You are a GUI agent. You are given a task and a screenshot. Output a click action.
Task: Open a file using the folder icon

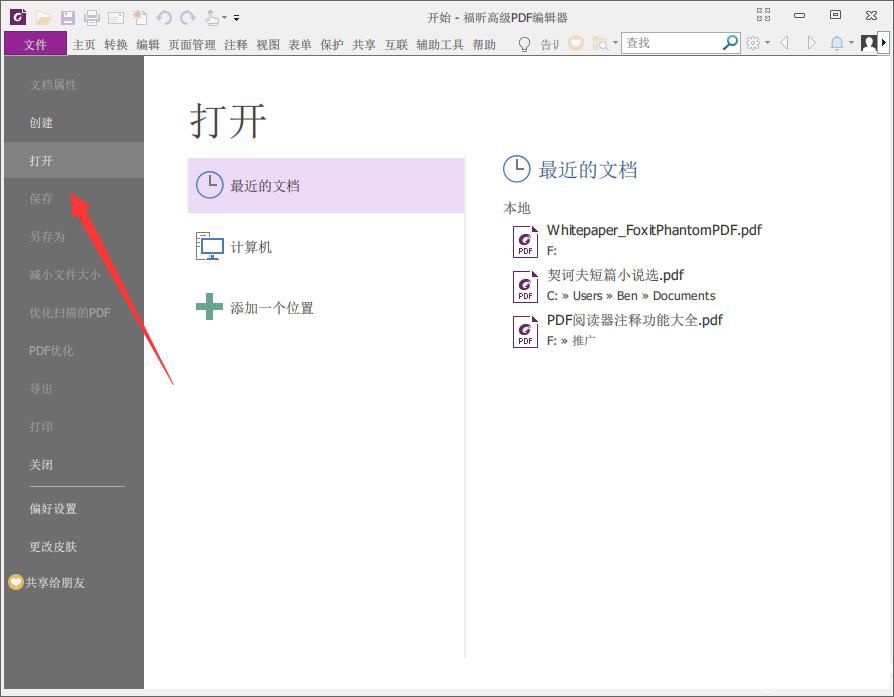[44, 16]
